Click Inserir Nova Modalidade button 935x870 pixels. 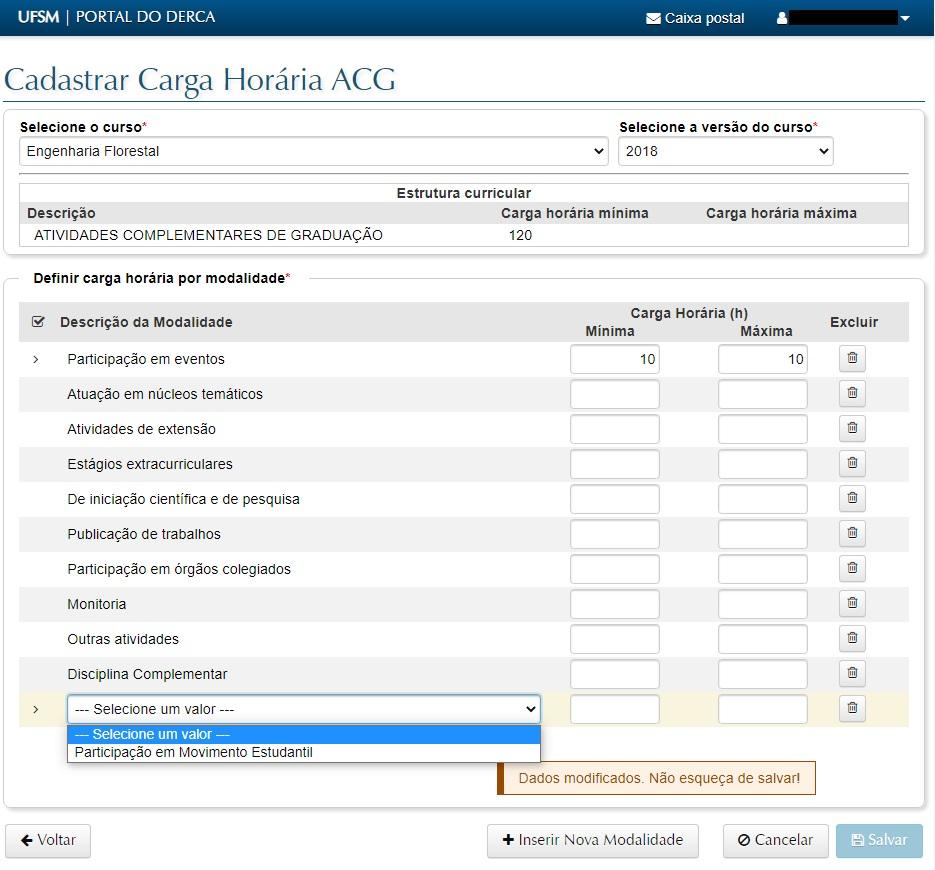592,840
